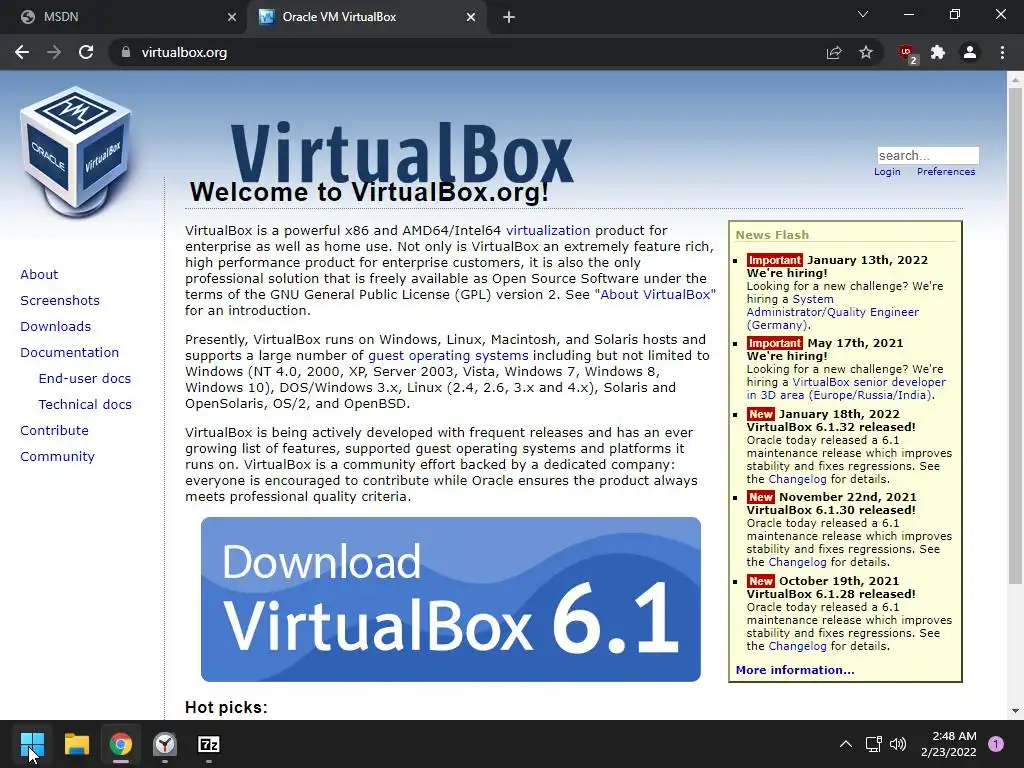Screen dimensions: 1024x768
Task: Open Technical docs link
Action: click(85, 404)
